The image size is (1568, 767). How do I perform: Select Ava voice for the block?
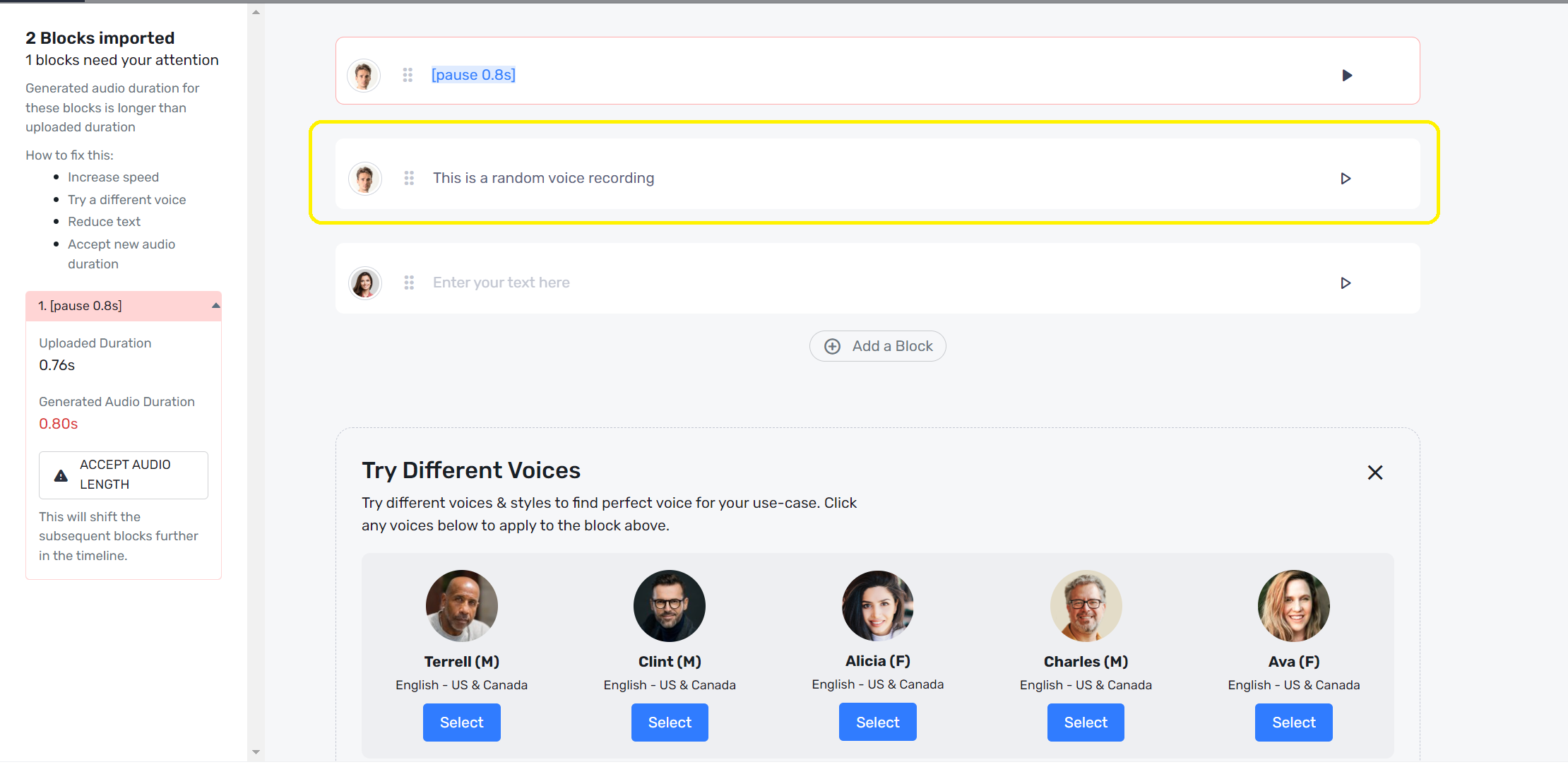point(1294,722)
